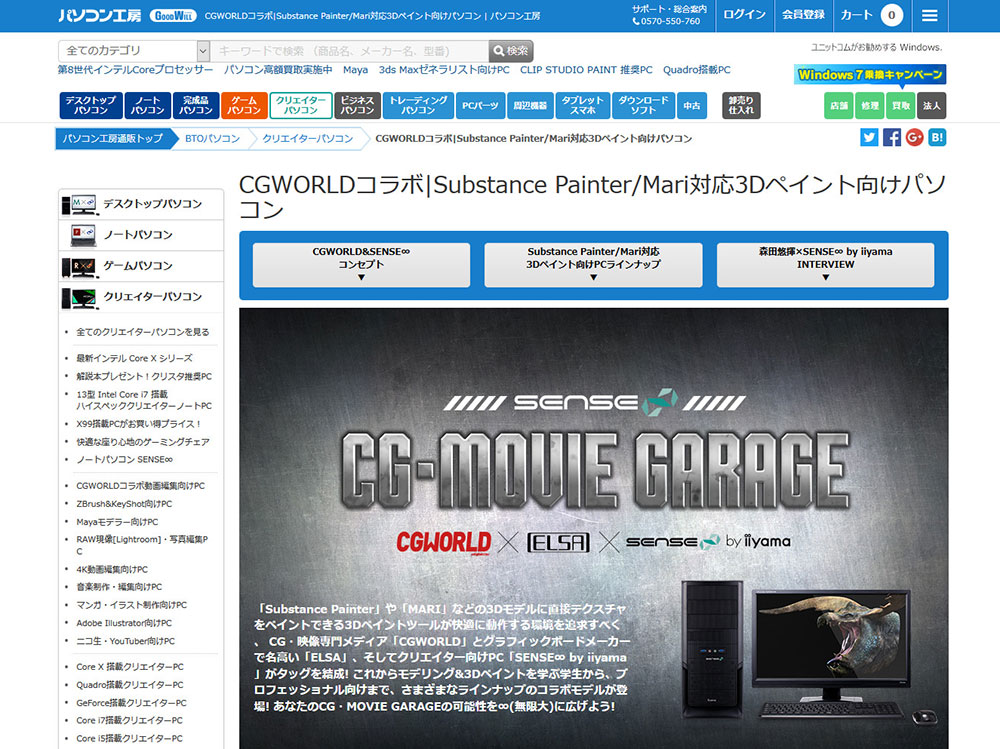Open ZBrush&KeyShot向けPC sidebar link

(124, 504)
